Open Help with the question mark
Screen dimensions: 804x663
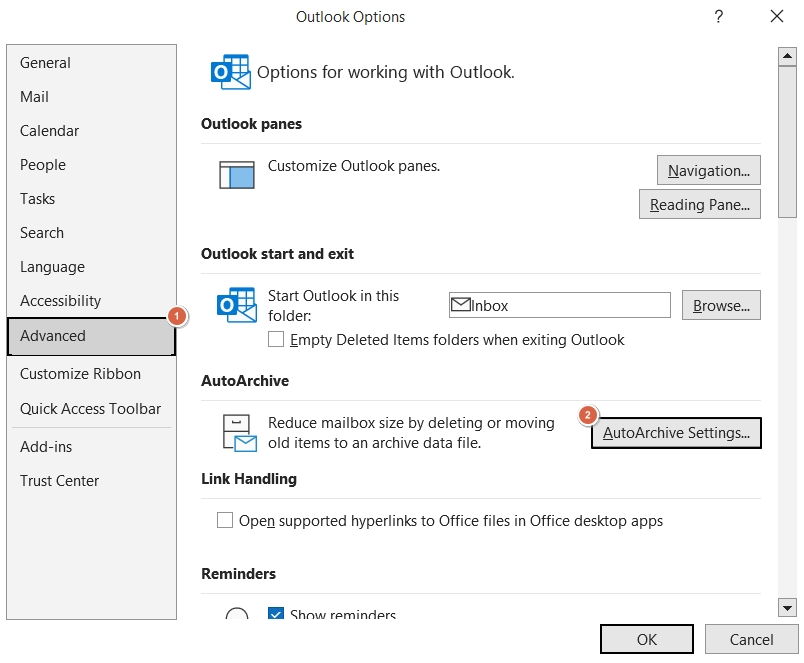click(x=718, y=16)
